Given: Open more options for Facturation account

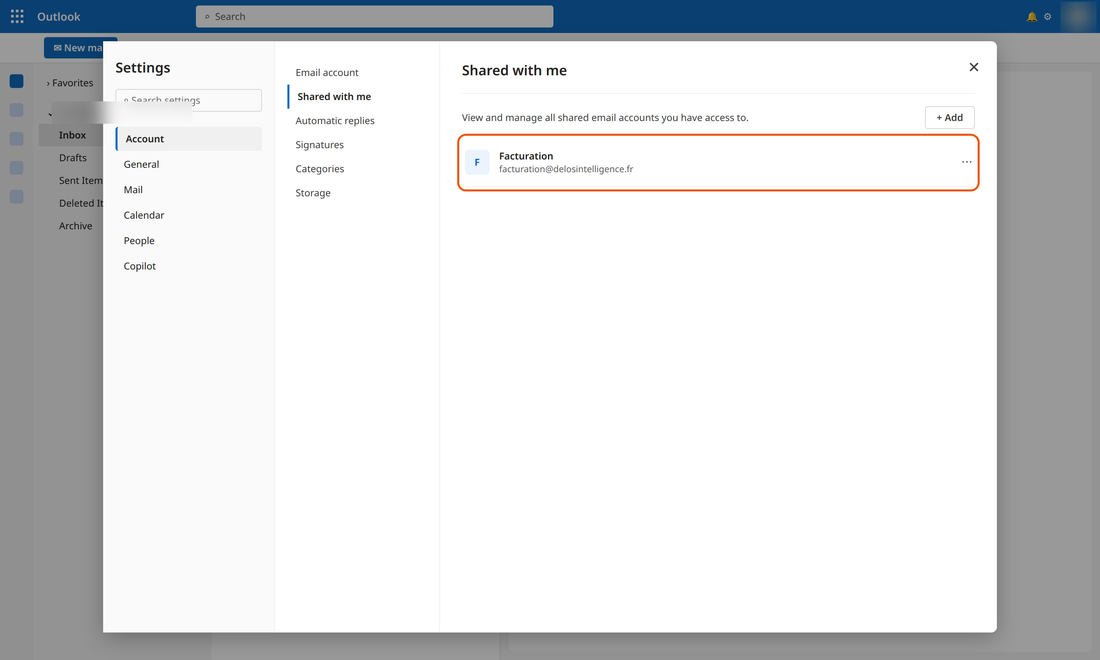Looking at the screenshot, I should [x=967, y=162].
